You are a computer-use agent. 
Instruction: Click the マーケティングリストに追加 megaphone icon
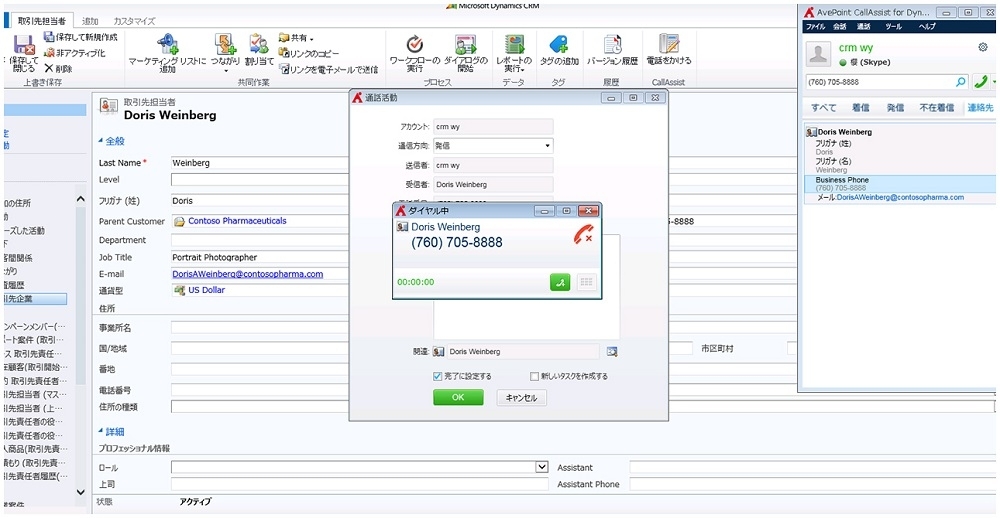167,44
